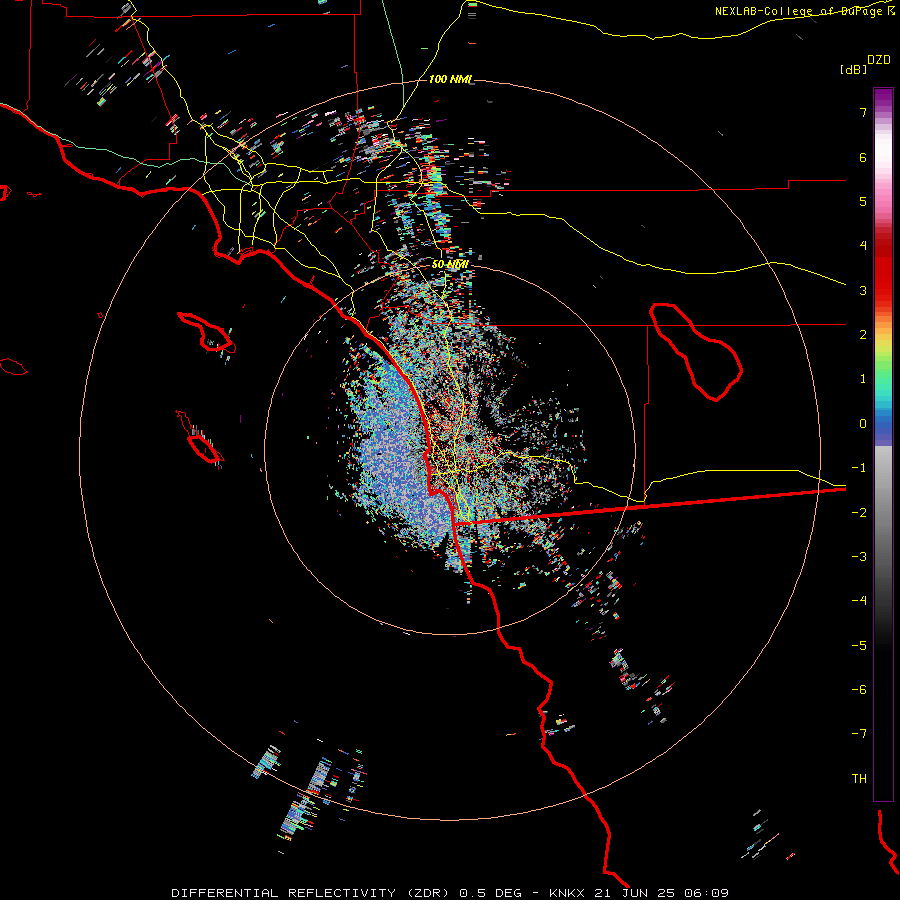Click the "100 NMI" range ring label
Image resolution: width=900 pixels, height=900 pixels.
click(x=450, y=79)
